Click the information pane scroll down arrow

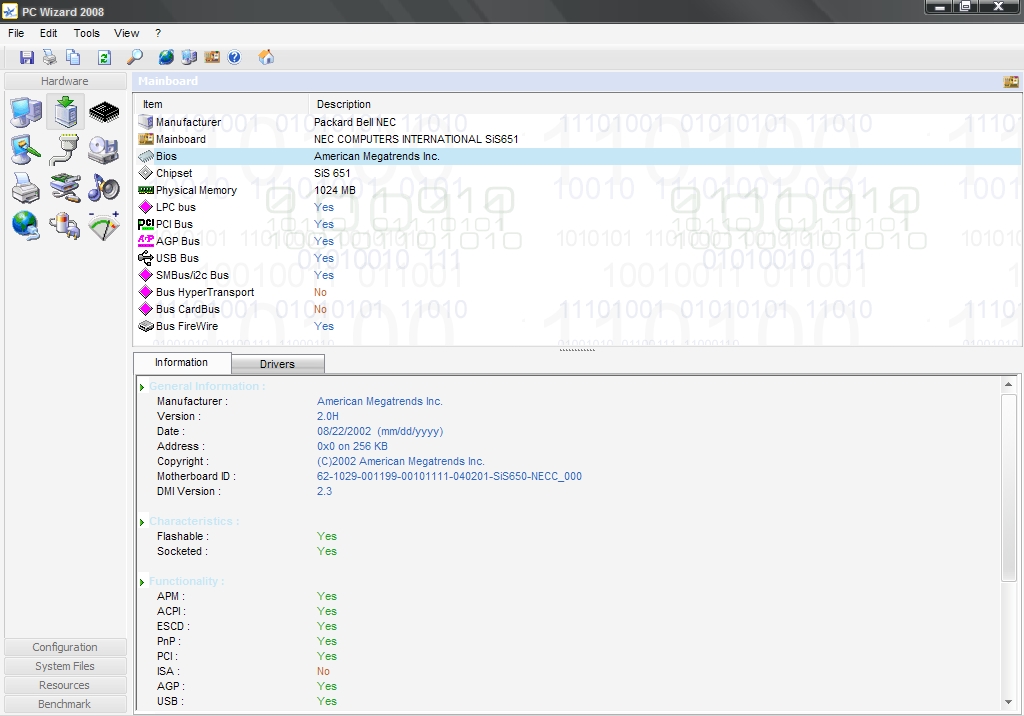point(1008,702)
